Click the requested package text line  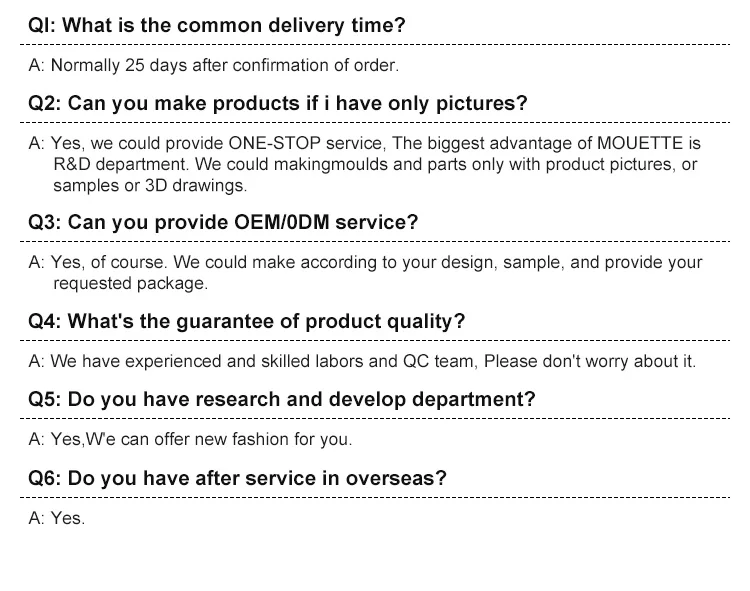pos(130,284)
